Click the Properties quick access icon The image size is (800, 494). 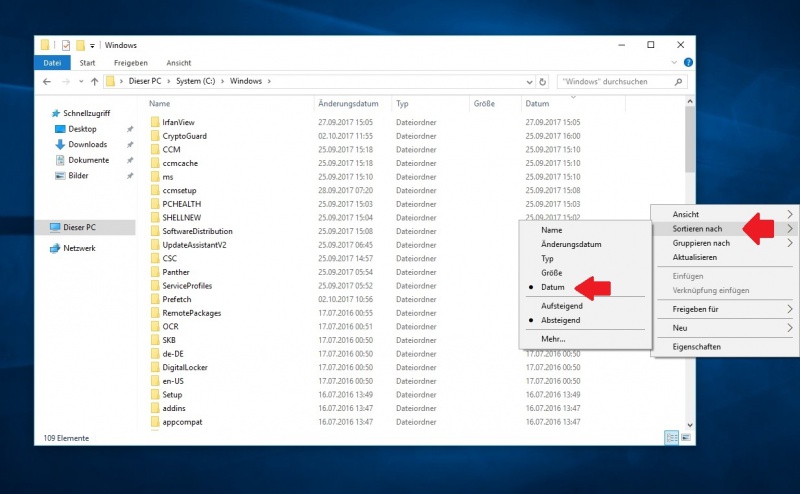click(x=66, y=45)
